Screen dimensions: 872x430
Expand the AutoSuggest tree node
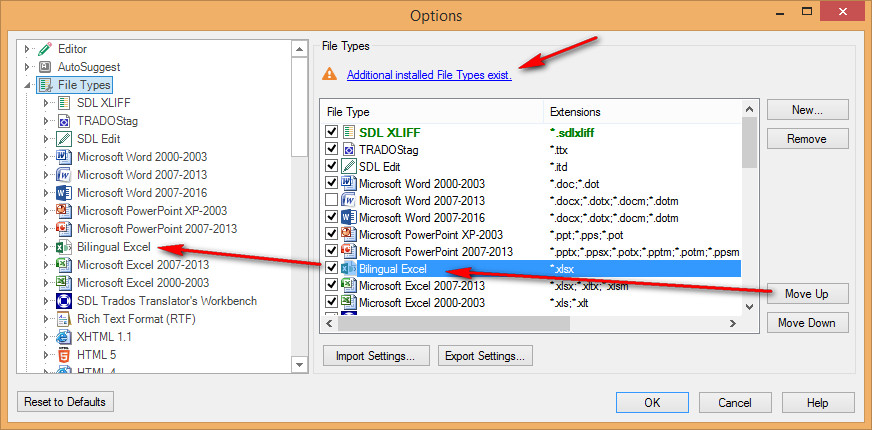point(26,67)
